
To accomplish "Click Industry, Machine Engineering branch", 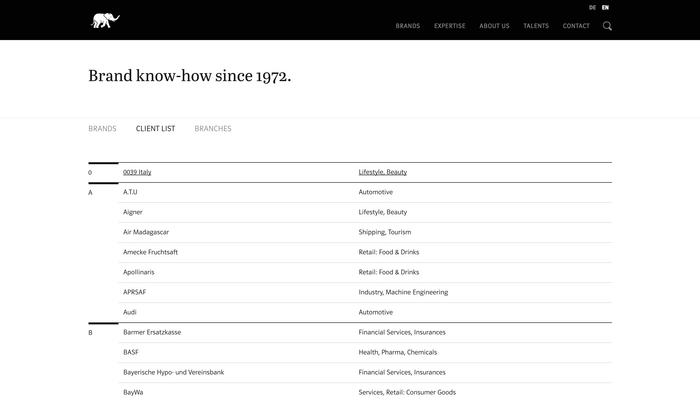I will (x=403, y=292).
